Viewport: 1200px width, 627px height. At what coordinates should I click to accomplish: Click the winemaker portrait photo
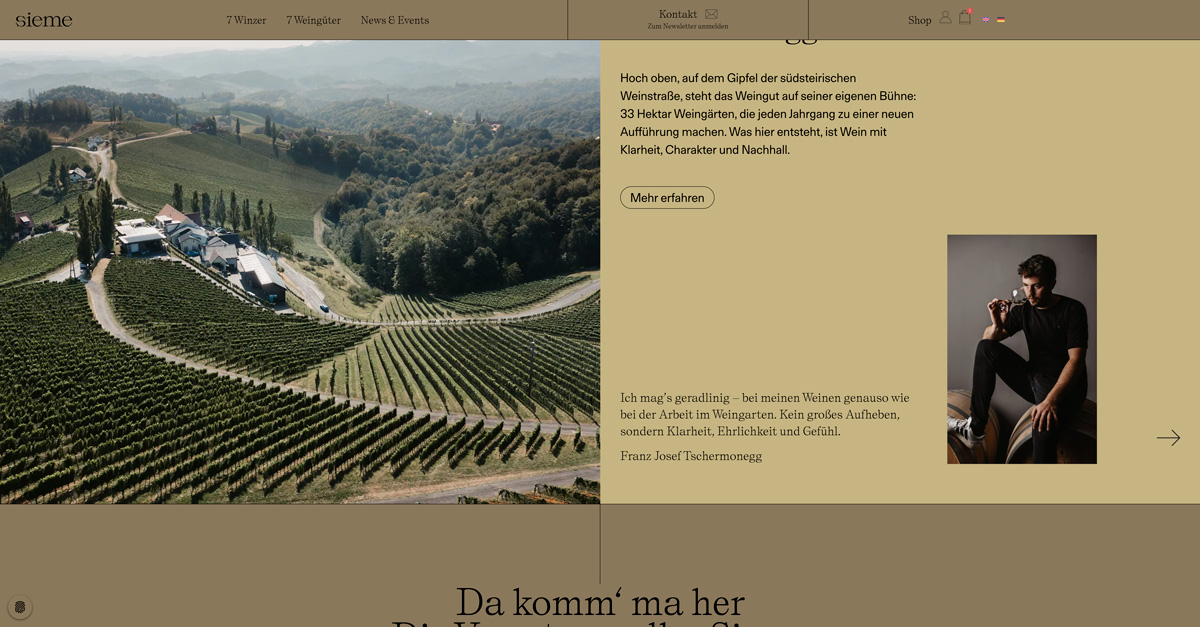1022,349
